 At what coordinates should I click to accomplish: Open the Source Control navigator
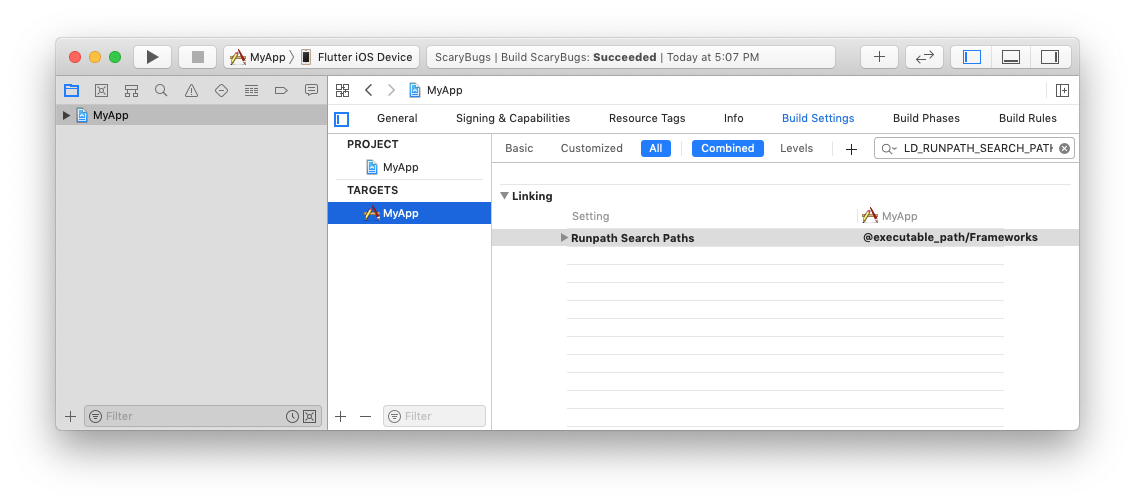pyautogui.click(x=101, y=91)
